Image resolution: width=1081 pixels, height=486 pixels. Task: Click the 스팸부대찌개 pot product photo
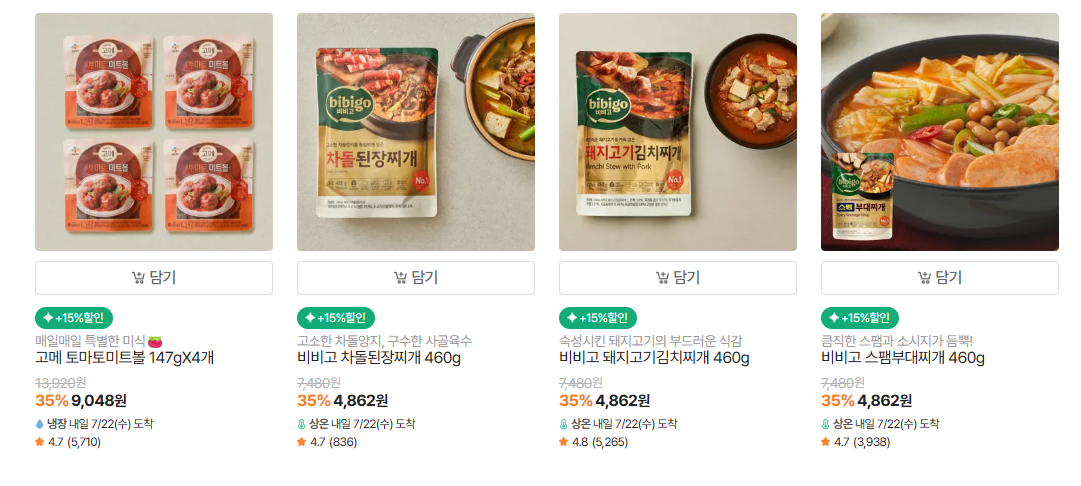click(x=940, y=132)
